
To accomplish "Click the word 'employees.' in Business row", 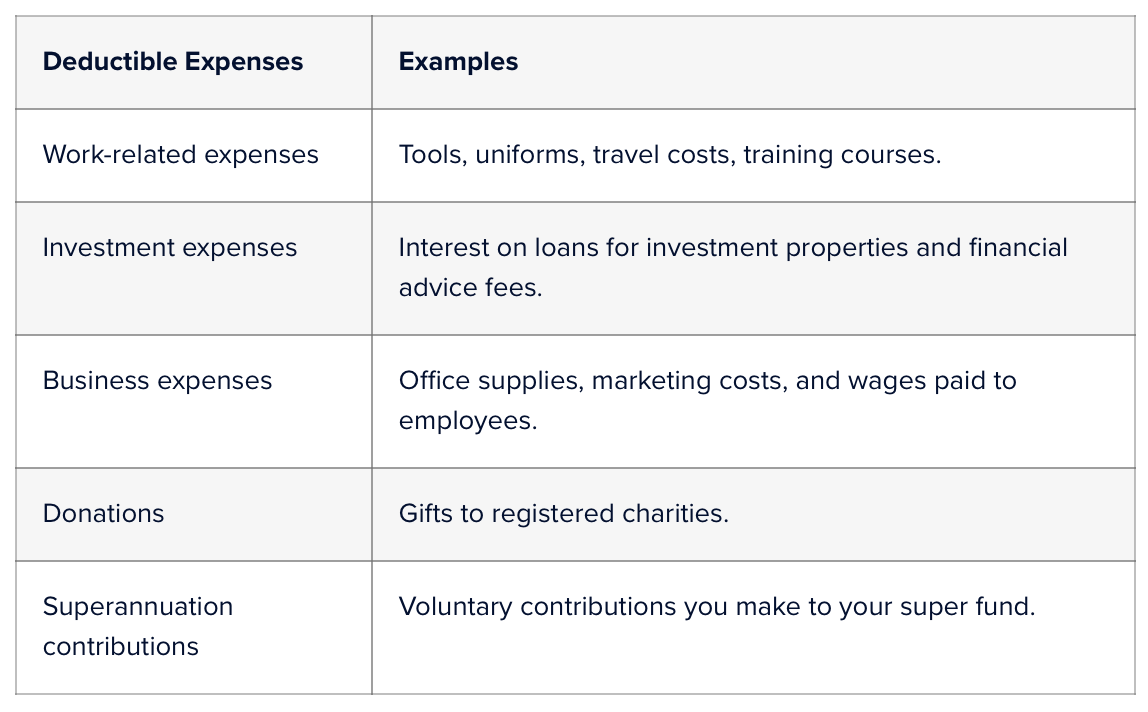I will [467, 421].
